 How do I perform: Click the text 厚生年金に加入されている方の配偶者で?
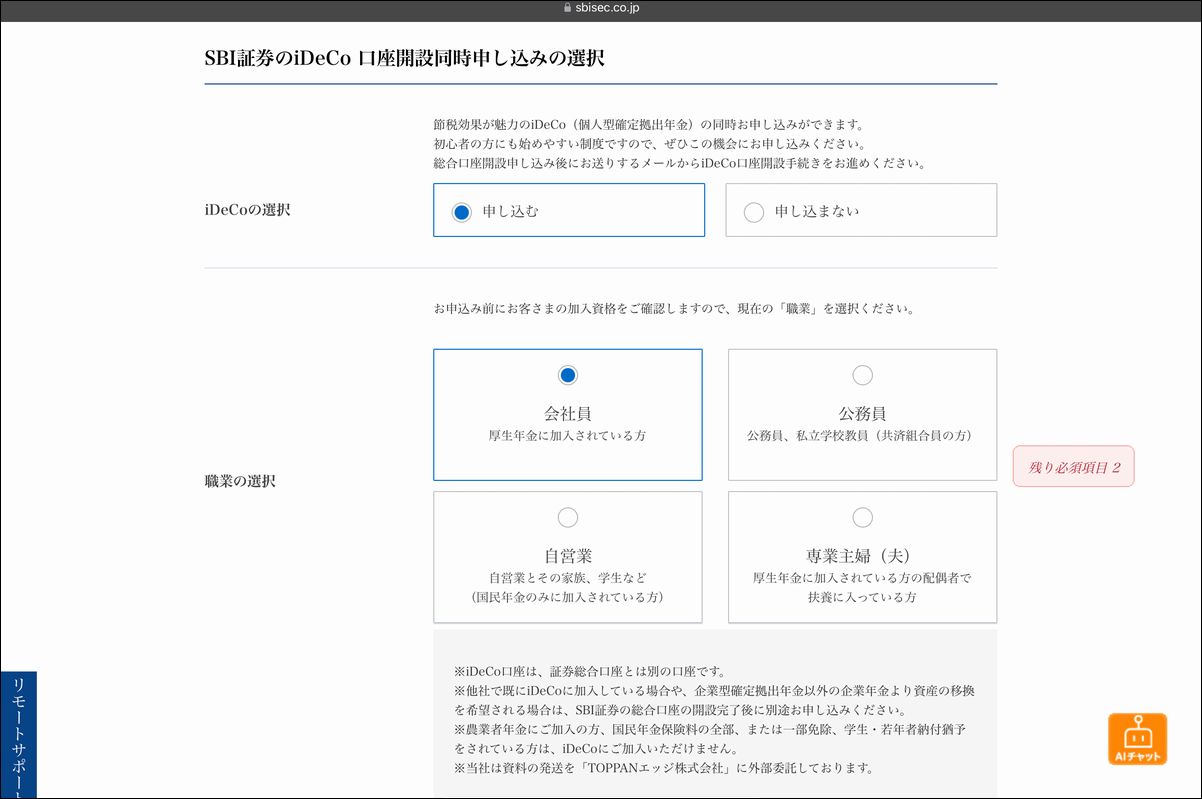coord(862,578)
